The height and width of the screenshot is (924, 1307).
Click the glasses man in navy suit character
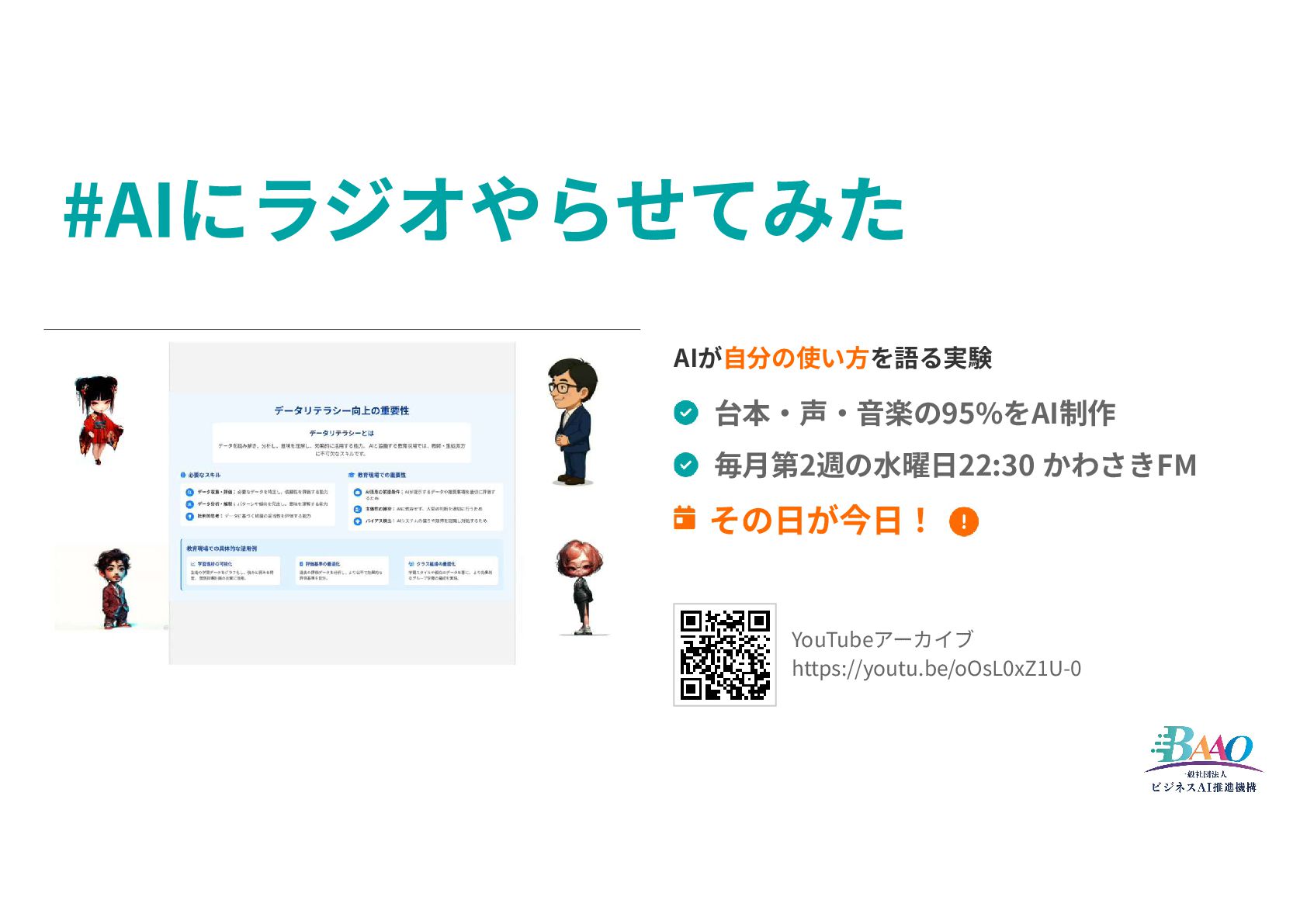(573, 421)
